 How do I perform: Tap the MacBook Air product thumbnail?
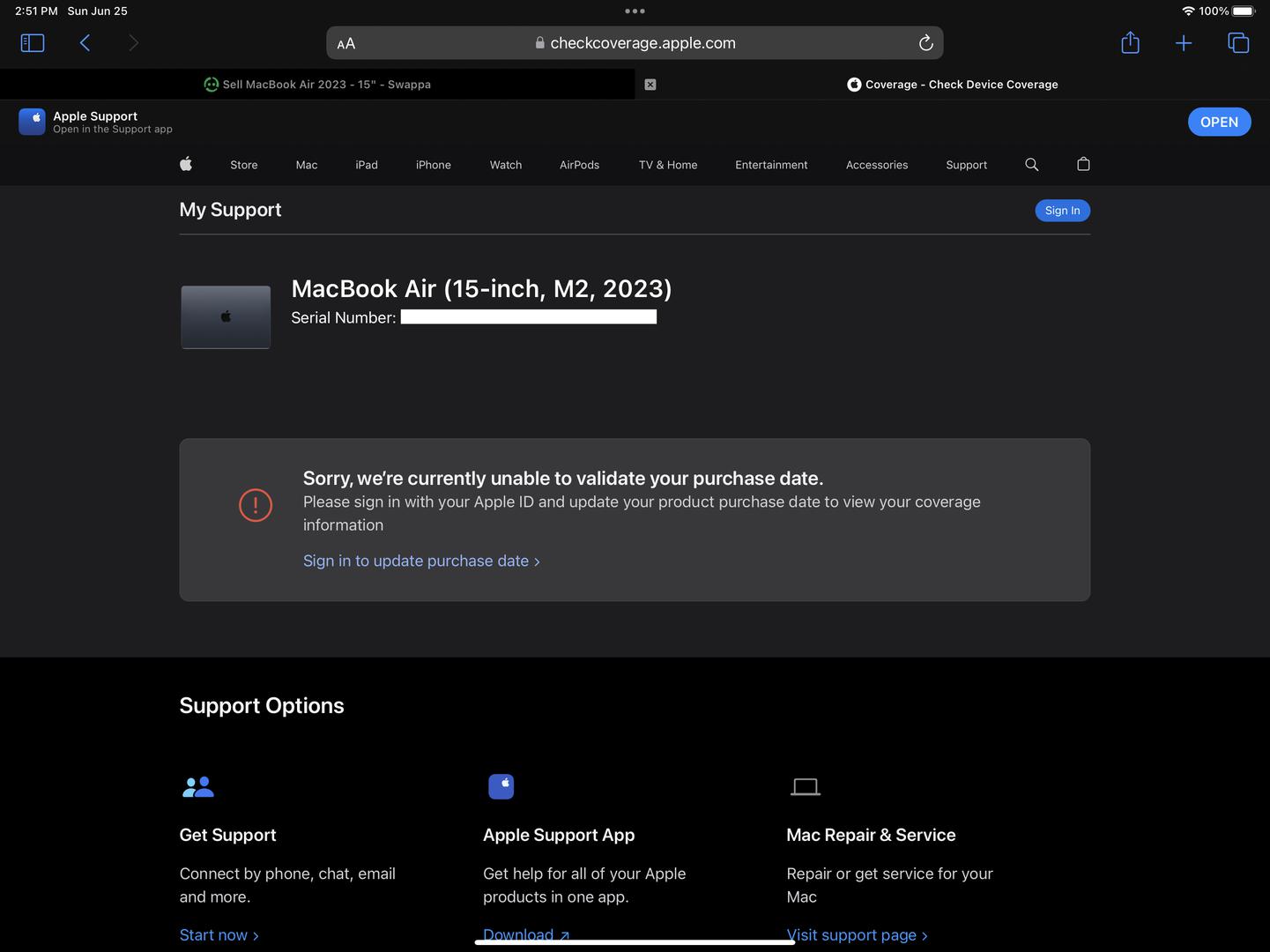(226, 316)
